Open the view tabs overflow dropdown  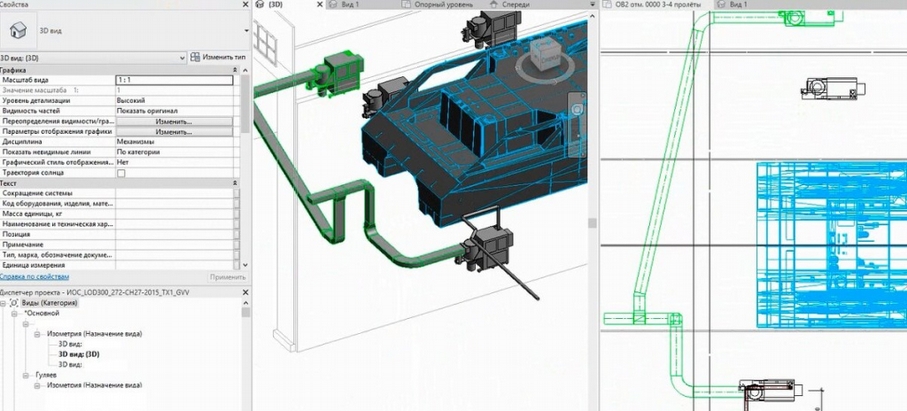point(592,4)
